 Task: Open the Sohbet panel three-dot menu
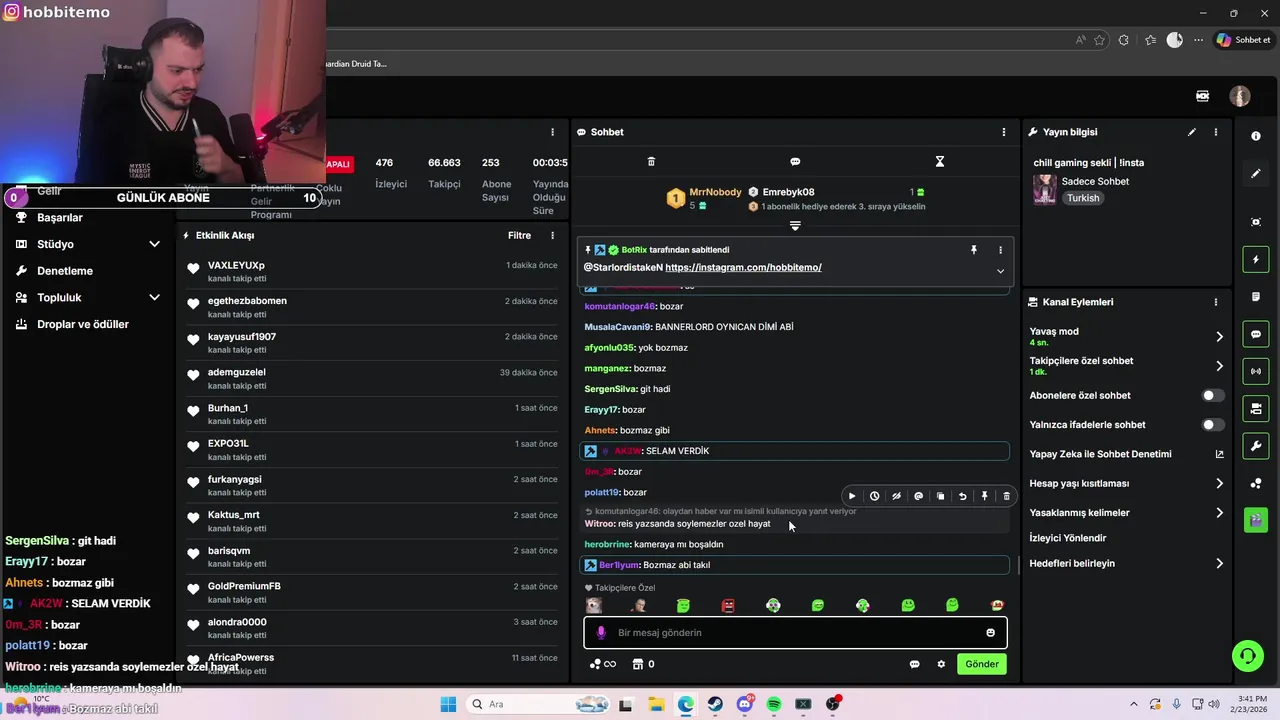pyautogui.click(x=1004, y=132)
